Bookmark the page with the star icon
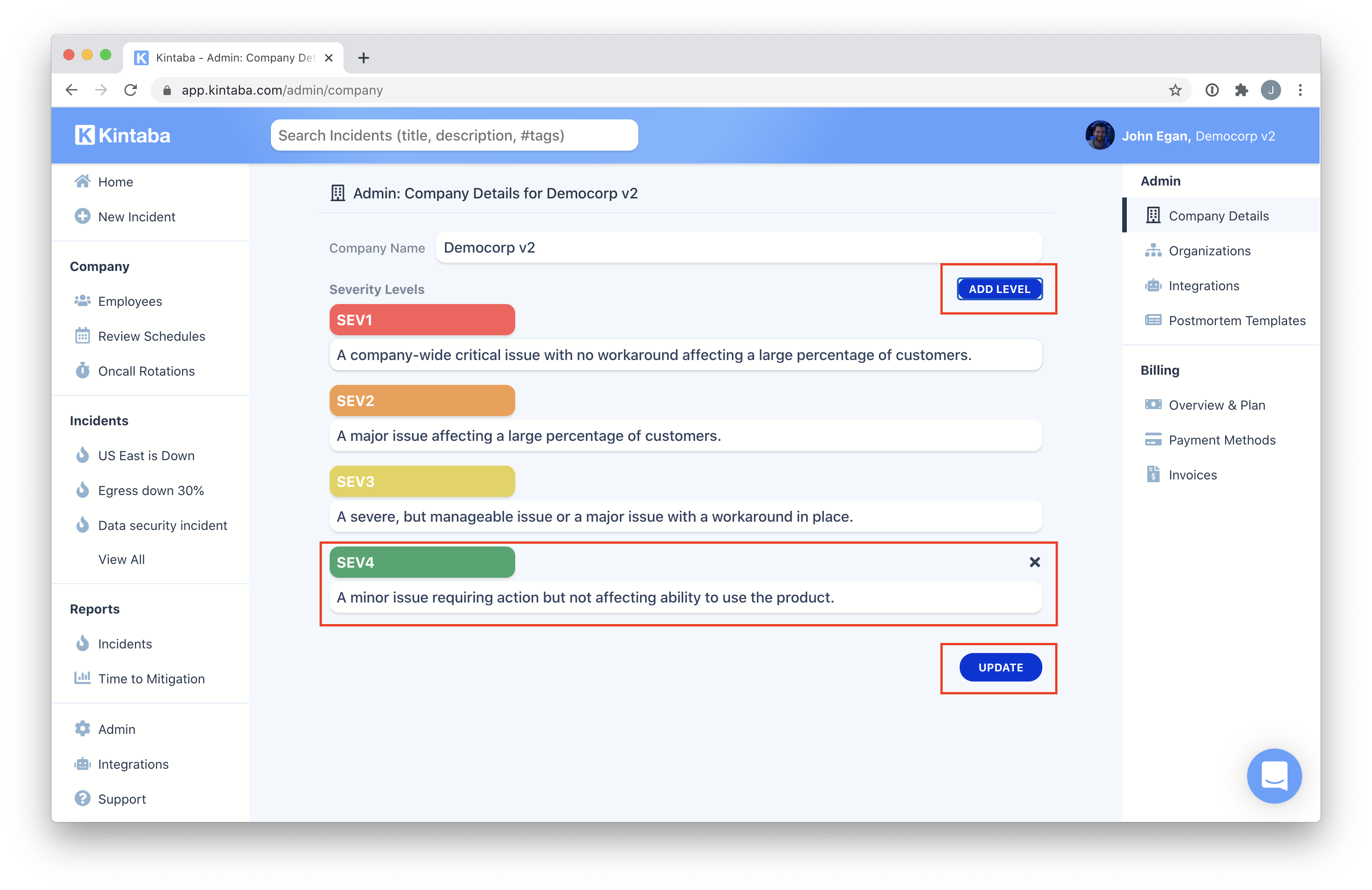Image resolution: width=1372 pixels, height=890 pixels. 1175,90
